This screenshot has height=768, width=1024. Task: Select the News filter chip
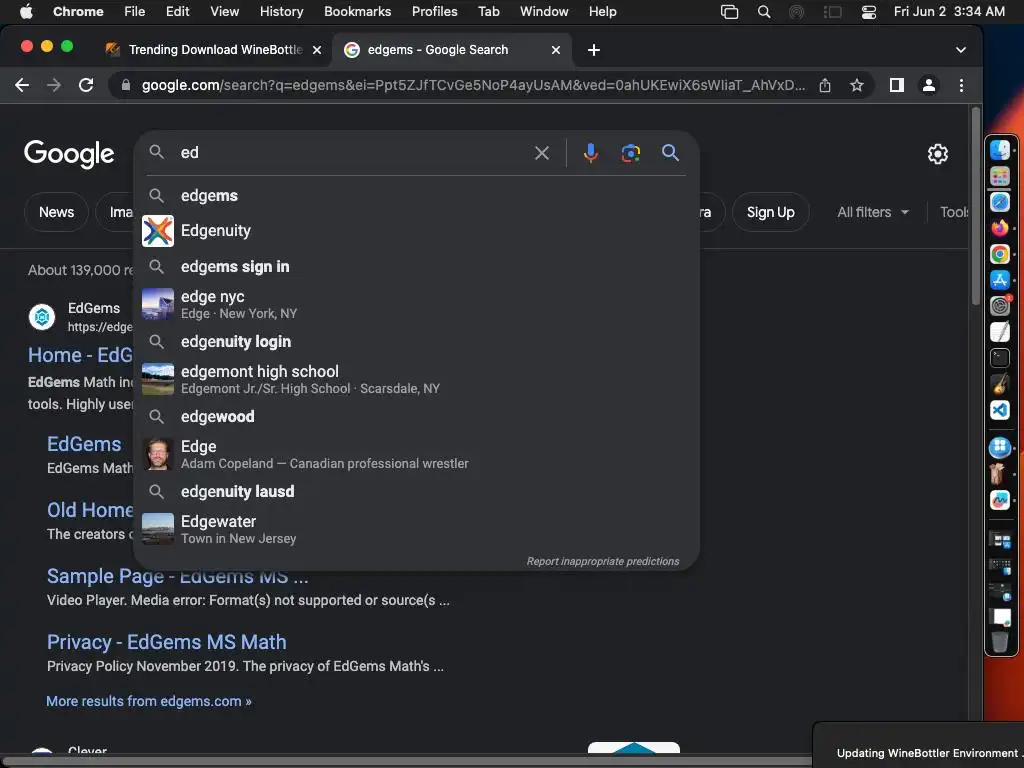coord(56,212)
